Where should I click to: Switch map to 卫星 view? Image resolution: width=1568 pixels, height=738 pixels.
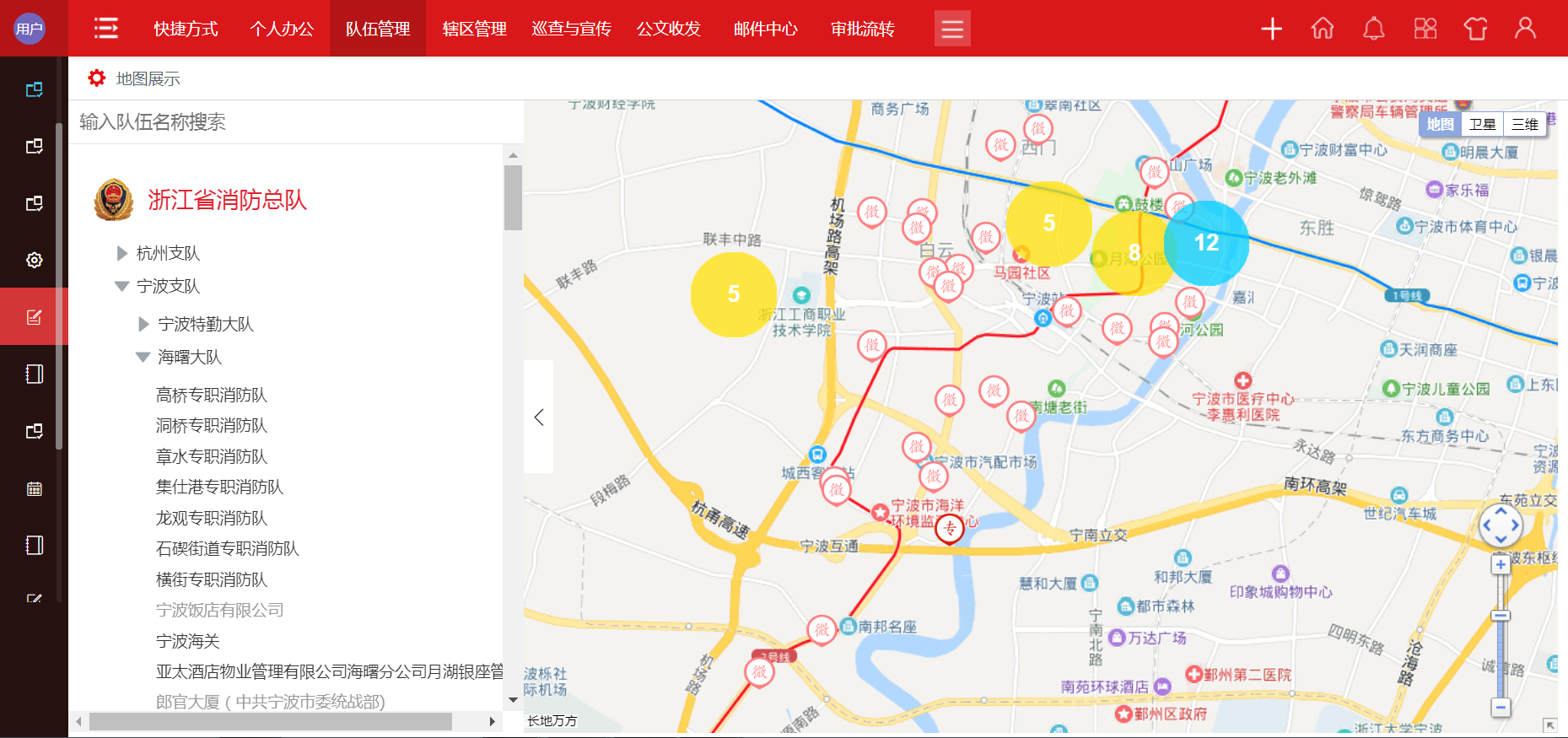(1482, 124)
